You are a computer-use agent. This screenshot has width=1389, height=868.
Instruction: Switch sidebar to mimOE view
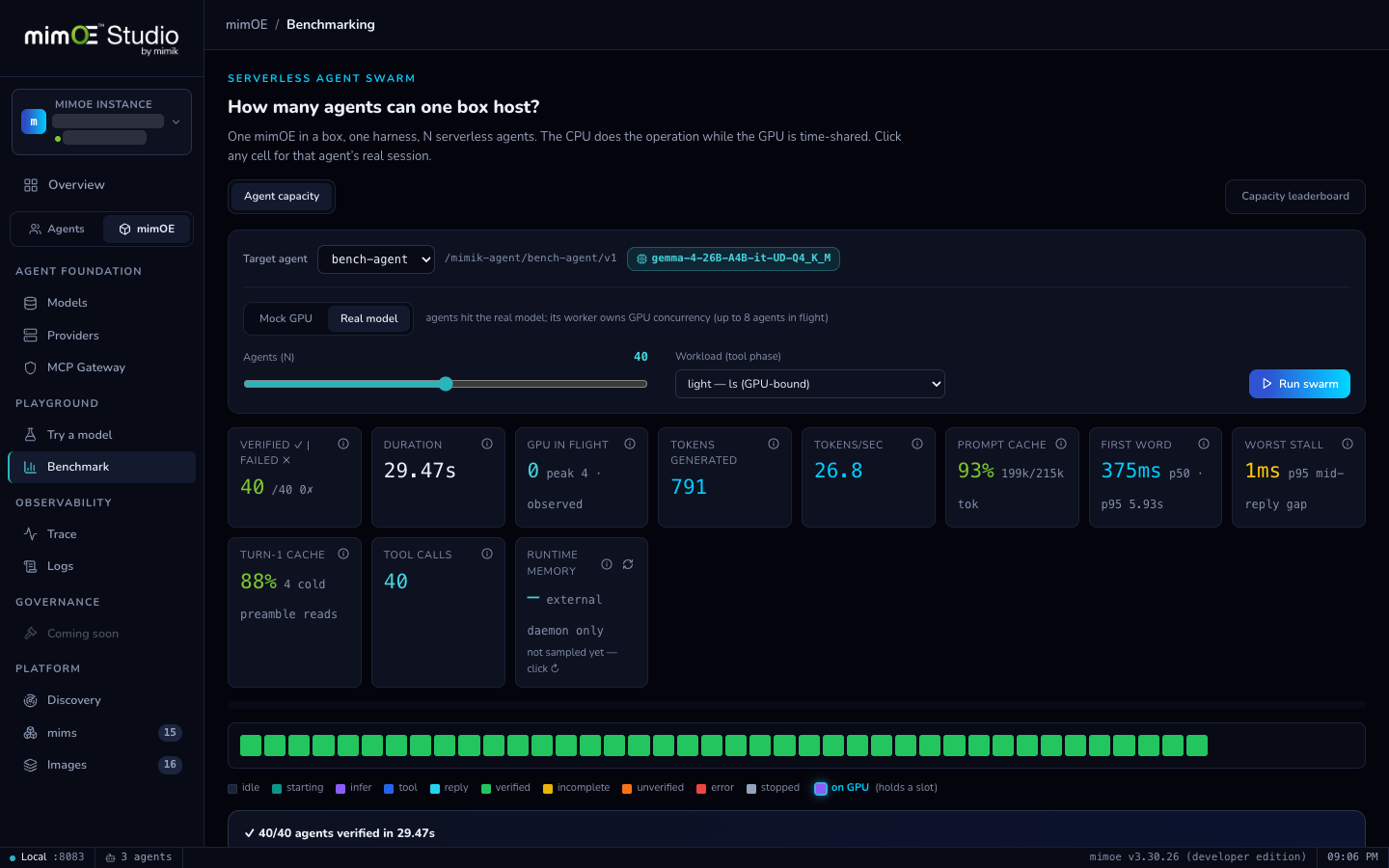point(147,230)
